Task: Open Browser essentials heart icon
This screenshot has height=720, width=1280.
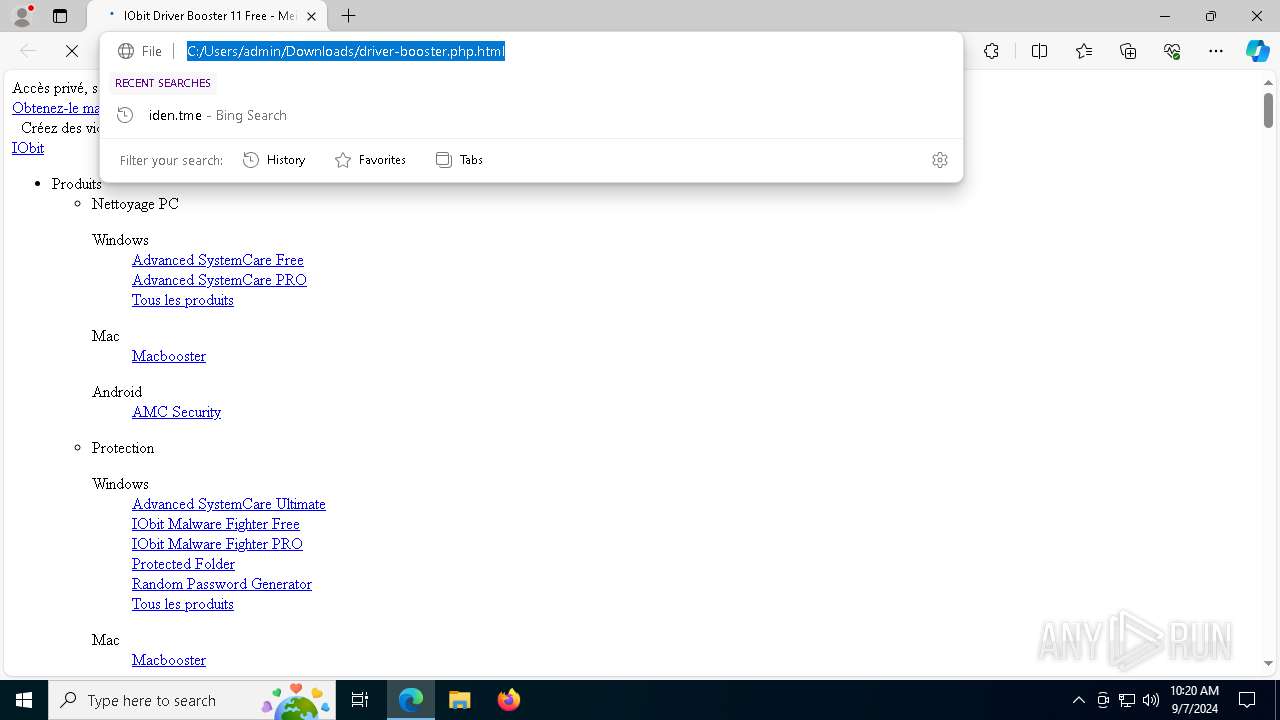Action: click(1172, 51)
